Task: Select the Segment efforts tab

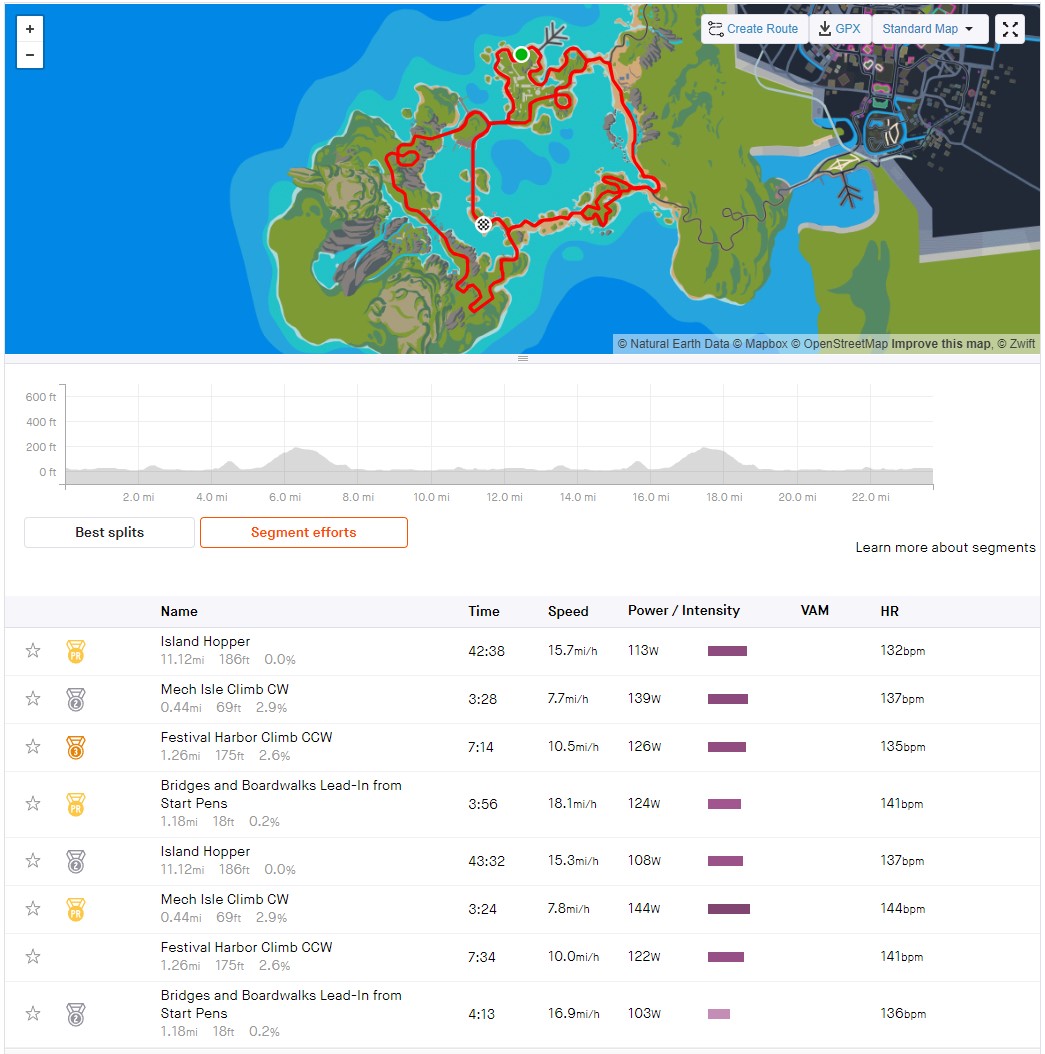Action: (304, 532)
